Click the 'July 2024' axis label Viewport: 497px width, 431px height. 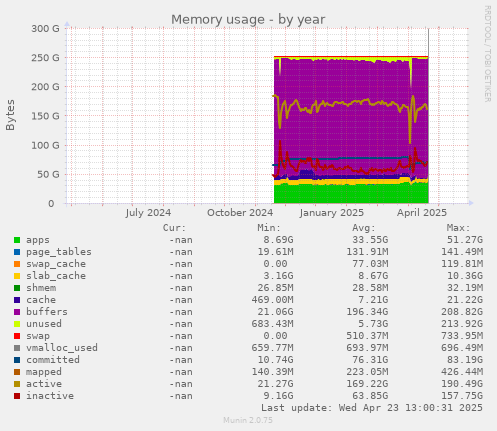[148, 213]
